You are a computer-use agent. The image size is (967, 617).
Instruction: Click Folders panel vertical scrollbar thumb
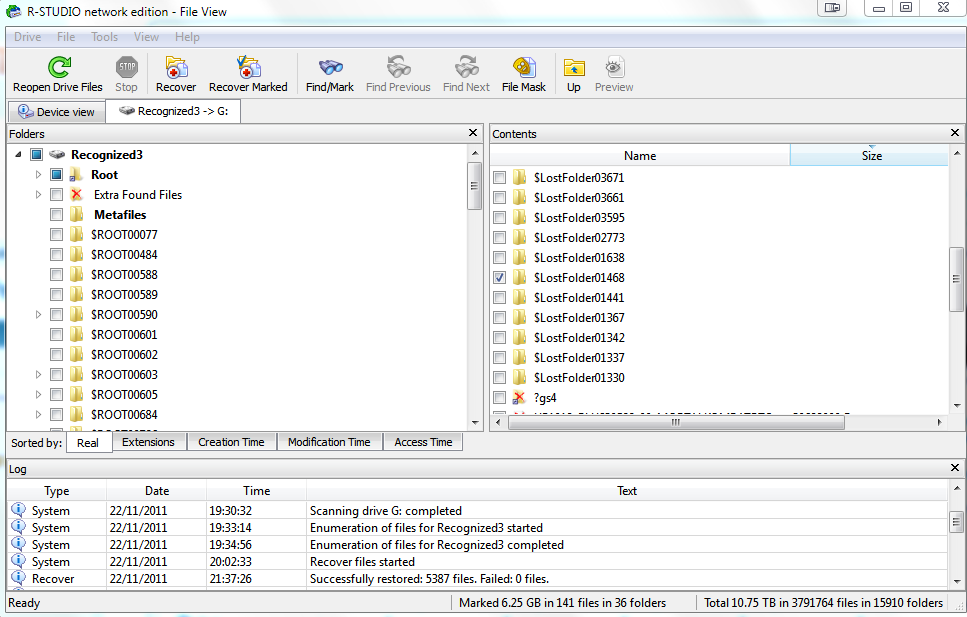(x=474, y=186)
